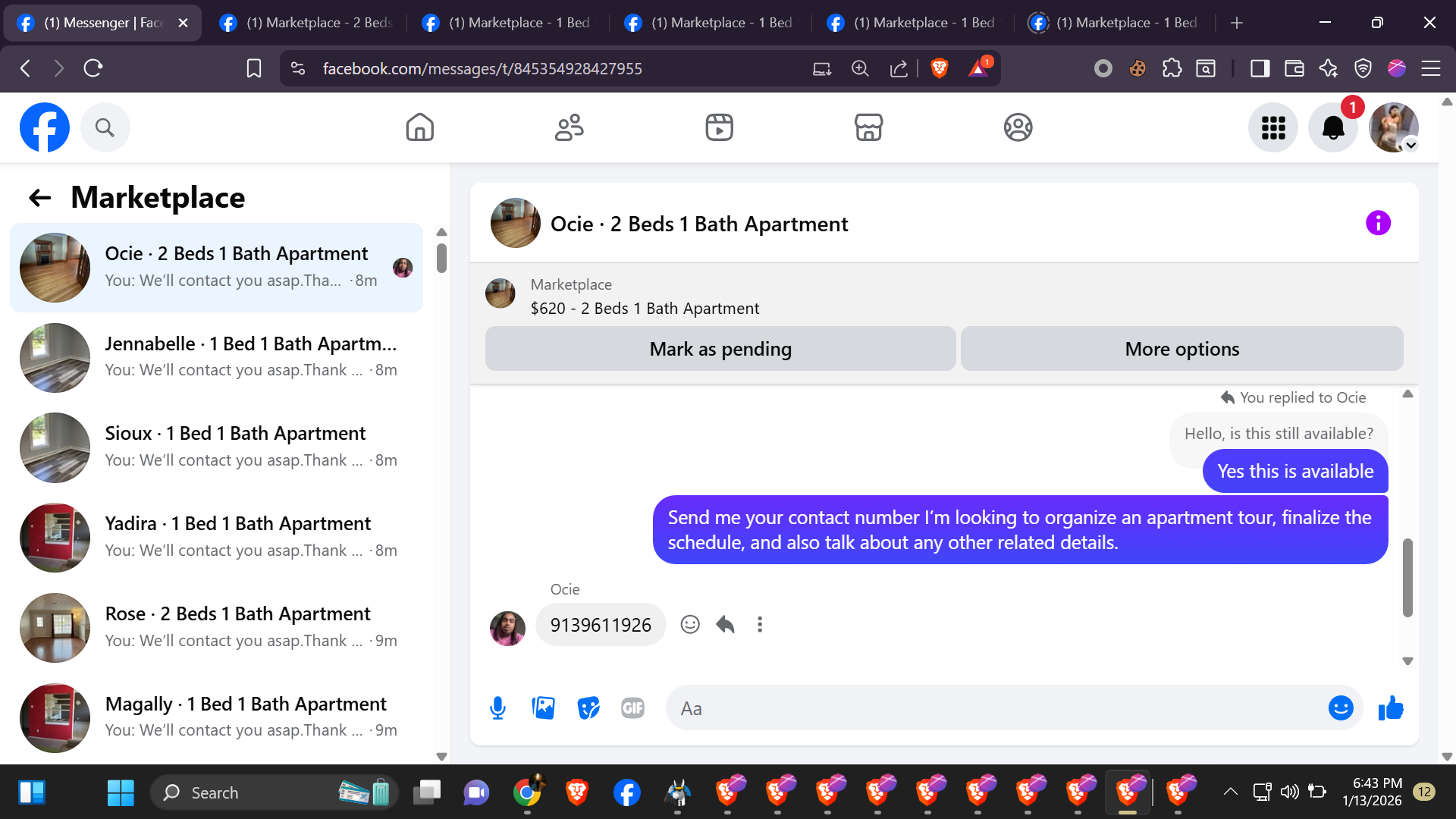Bookmark this page in the browser
The height and width of the screenshot is (819, 1456).
[x=254, y=68]
